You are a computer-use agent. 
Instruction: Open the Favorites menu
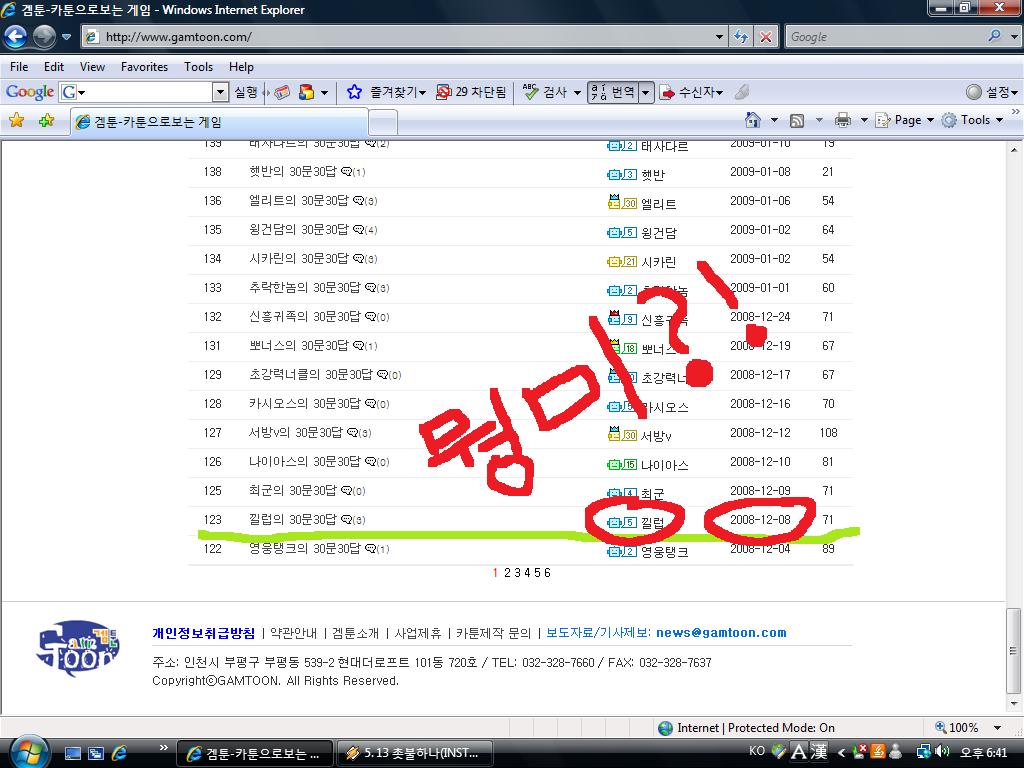click(144, 67)
